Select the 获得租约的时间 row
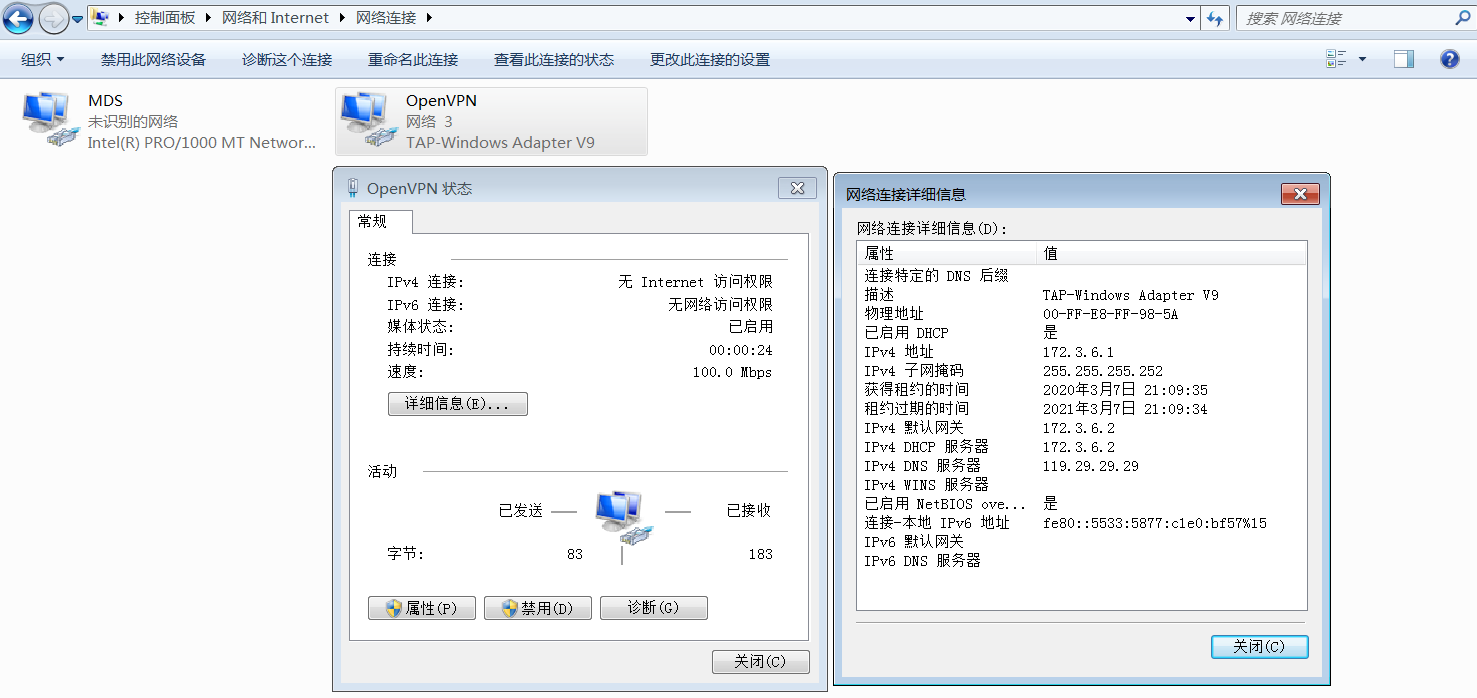 1082,390
